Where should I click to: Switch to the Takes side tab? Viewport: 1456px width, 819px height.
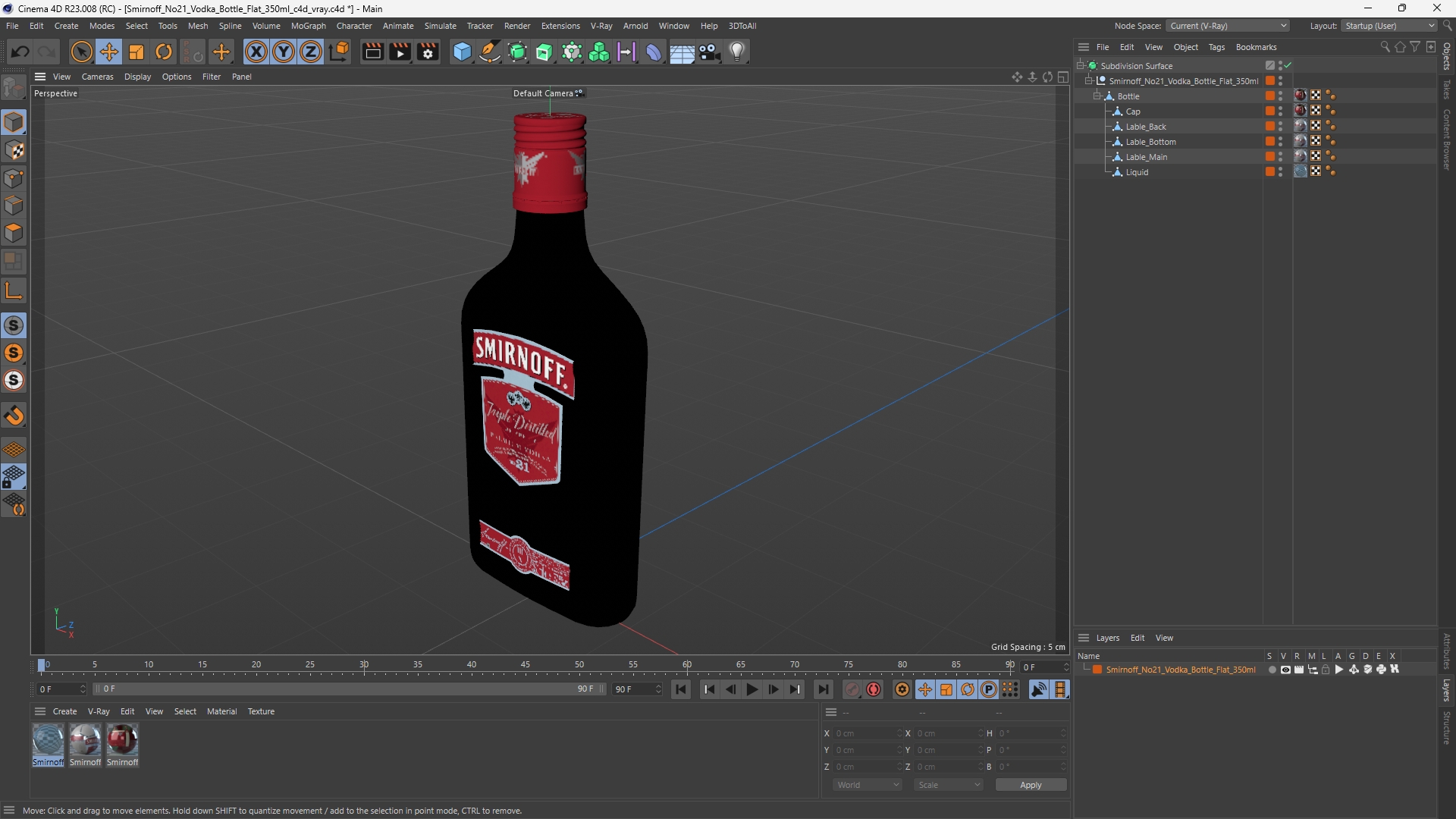[1447, 89]
